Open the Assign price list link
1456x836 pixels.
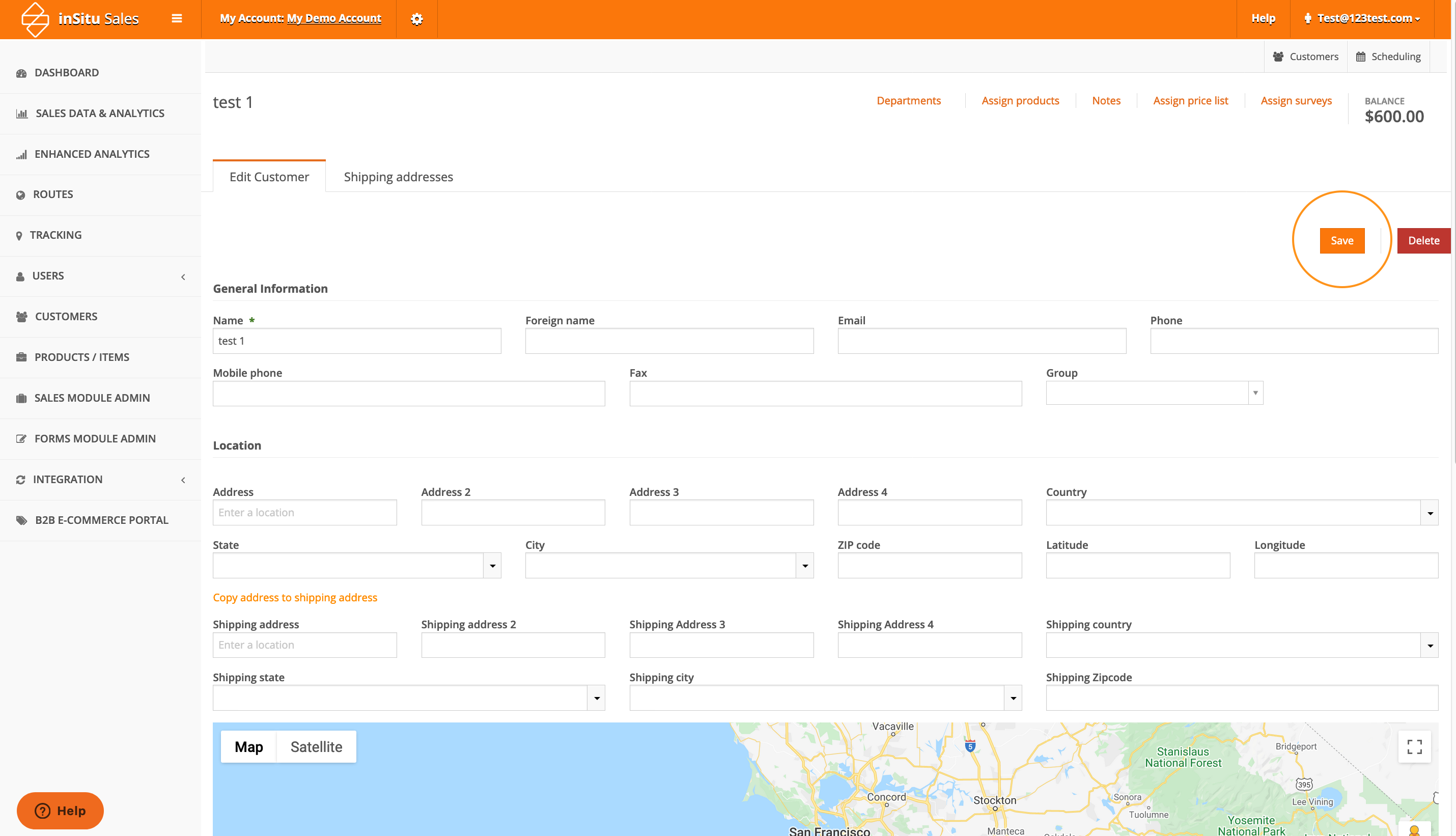tap(1190, 100)
